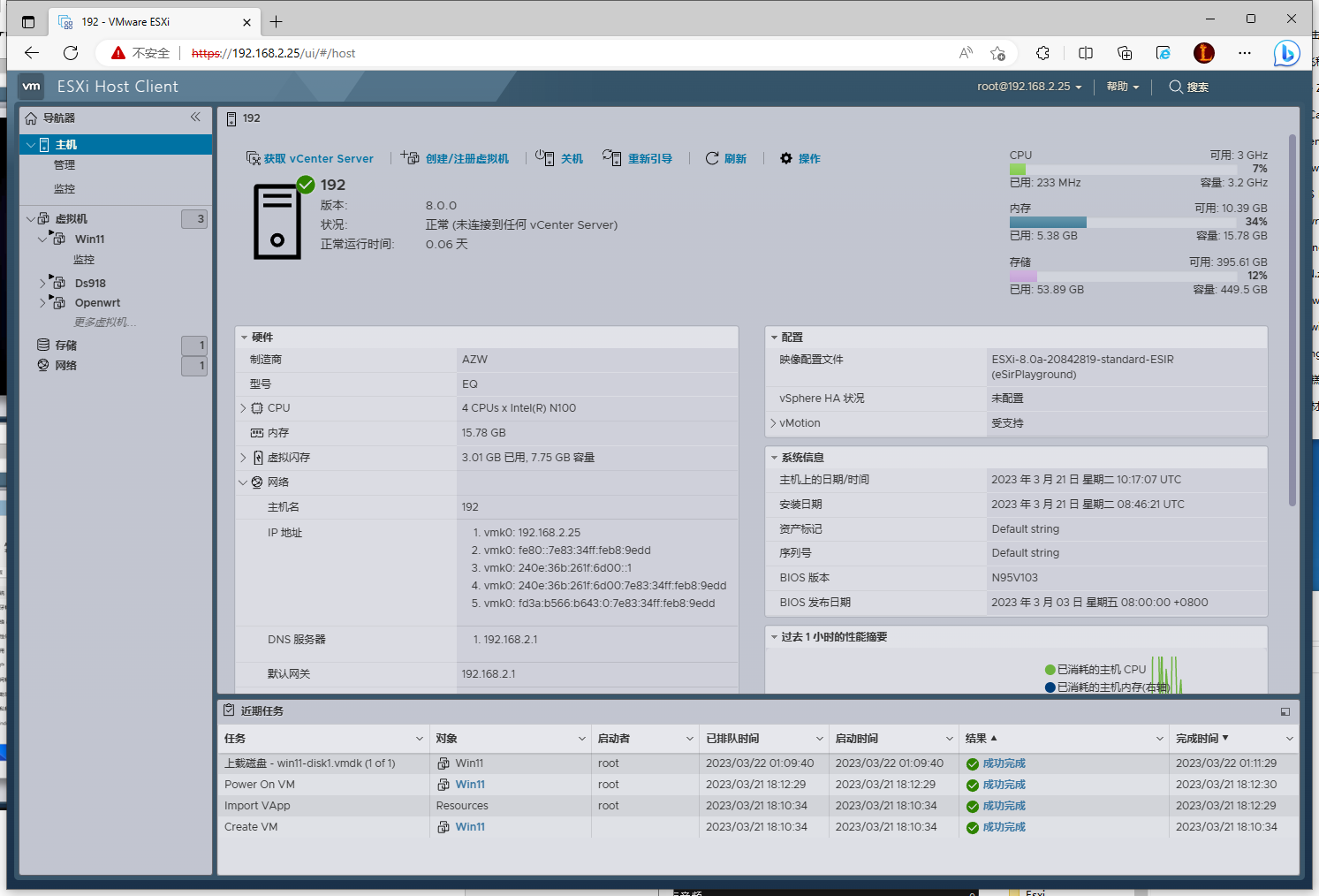Open 更多虚拟机 more VMs entry
This screenshot has height=896, width=1319.
point(105,322)
